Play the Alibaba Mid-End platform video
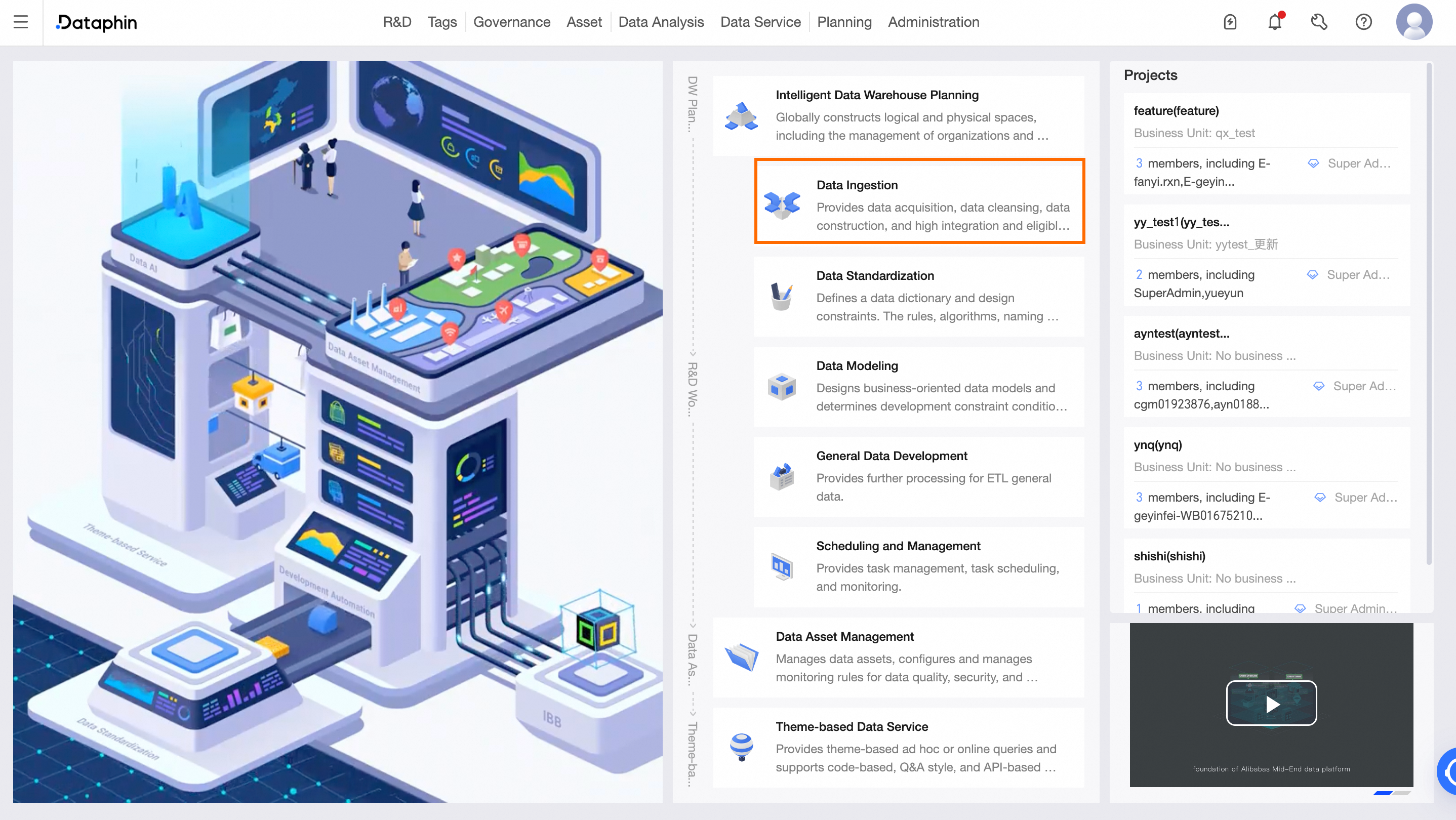Image resolution: width=1456 pixels, height=820 pixels. click(1271, 703)
